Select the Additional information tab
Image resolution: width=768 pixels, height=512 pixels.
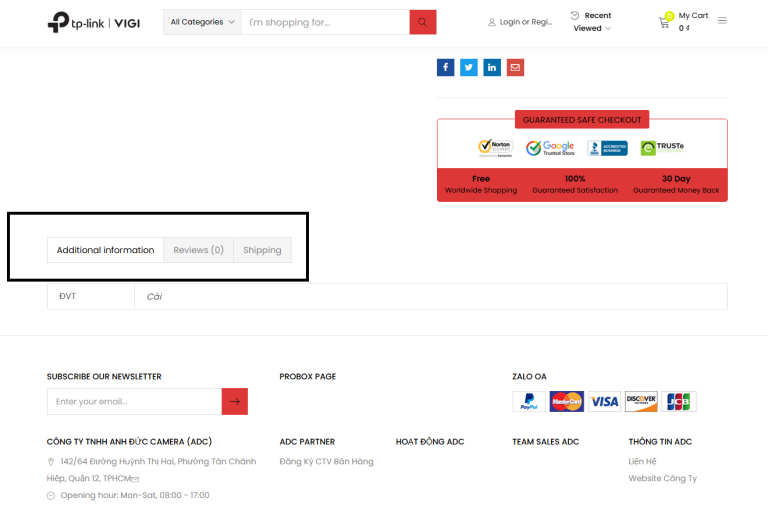(105, 250)
